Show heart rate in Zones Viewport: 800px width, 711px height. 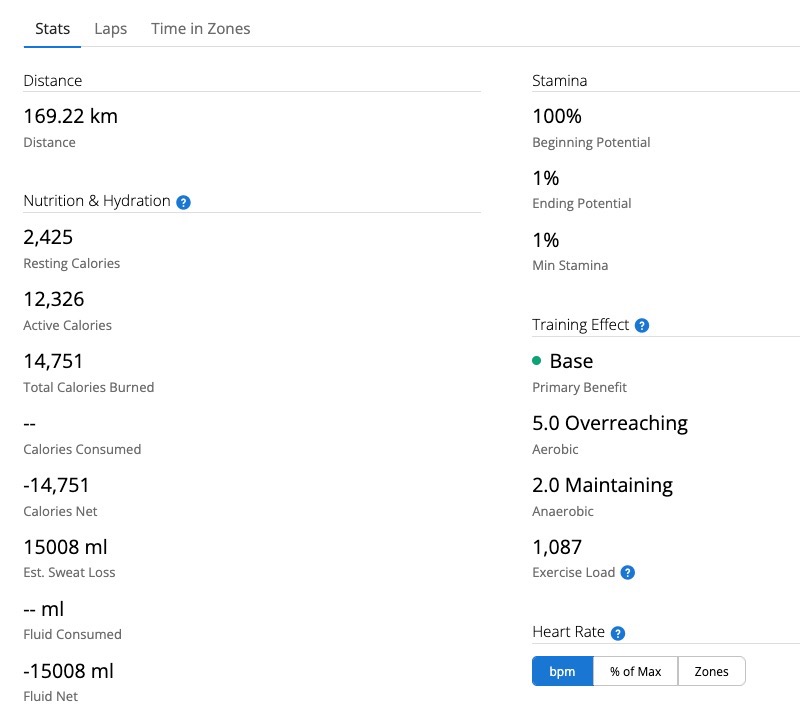(711, 671)
